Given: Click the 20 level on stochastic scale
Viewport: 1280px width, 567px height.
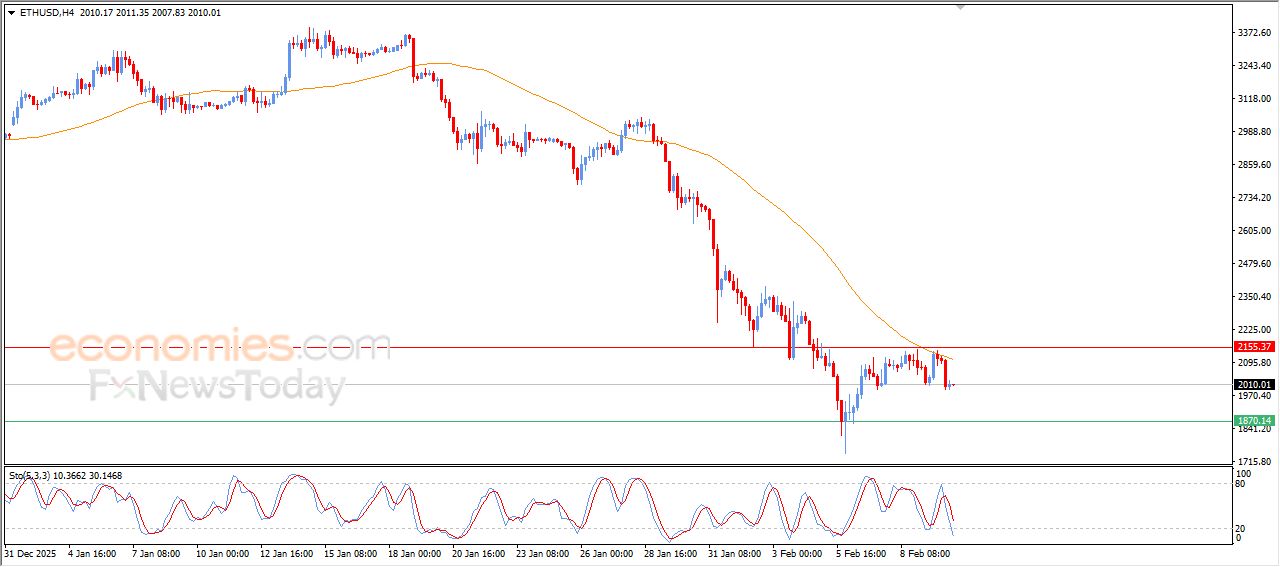Looking at the screenshot, I should coord(1242,528).
